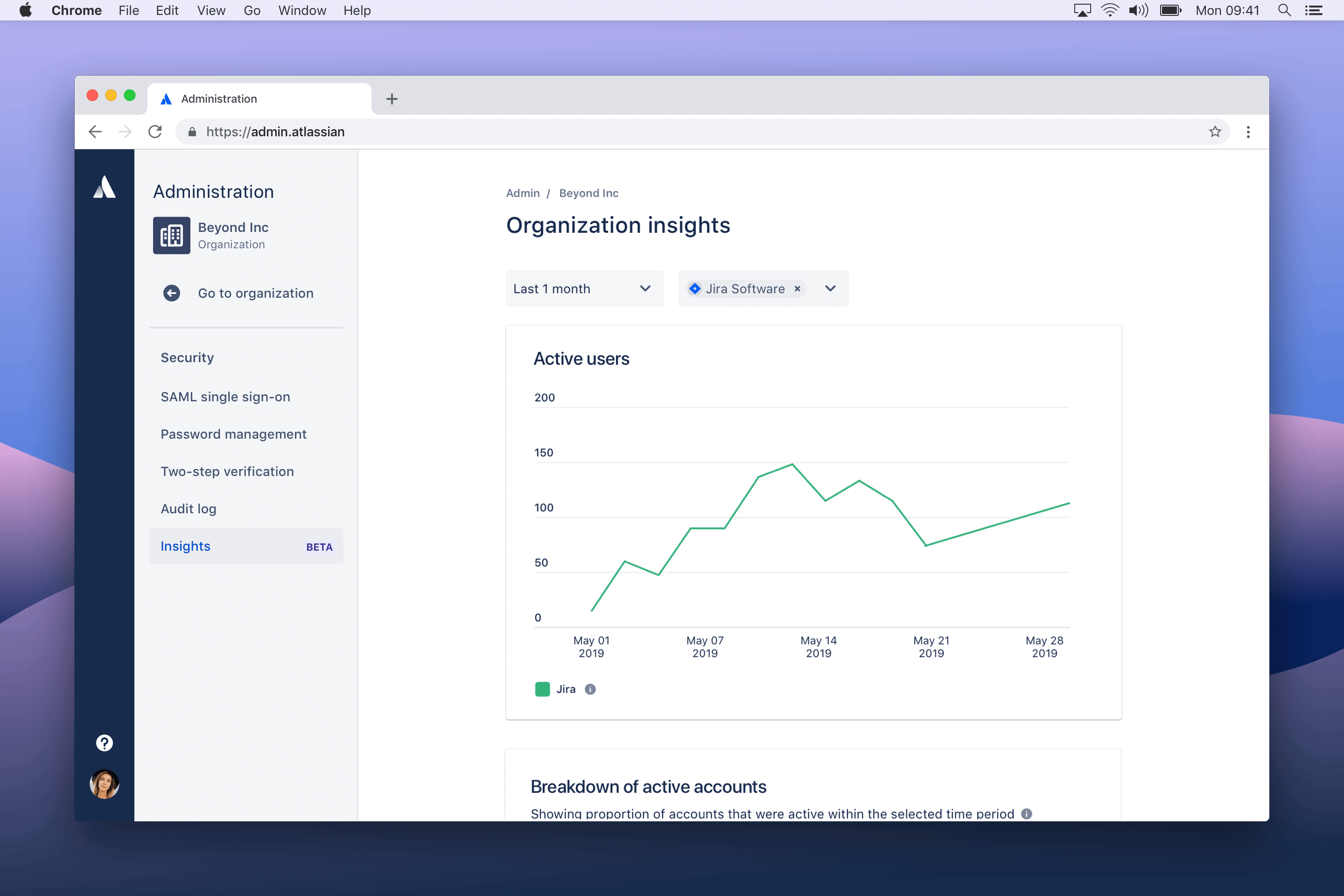This screenshot has width=1344, height=896.
Task: Select Audit log from the sidebar menu
Action: click(189, 508)
